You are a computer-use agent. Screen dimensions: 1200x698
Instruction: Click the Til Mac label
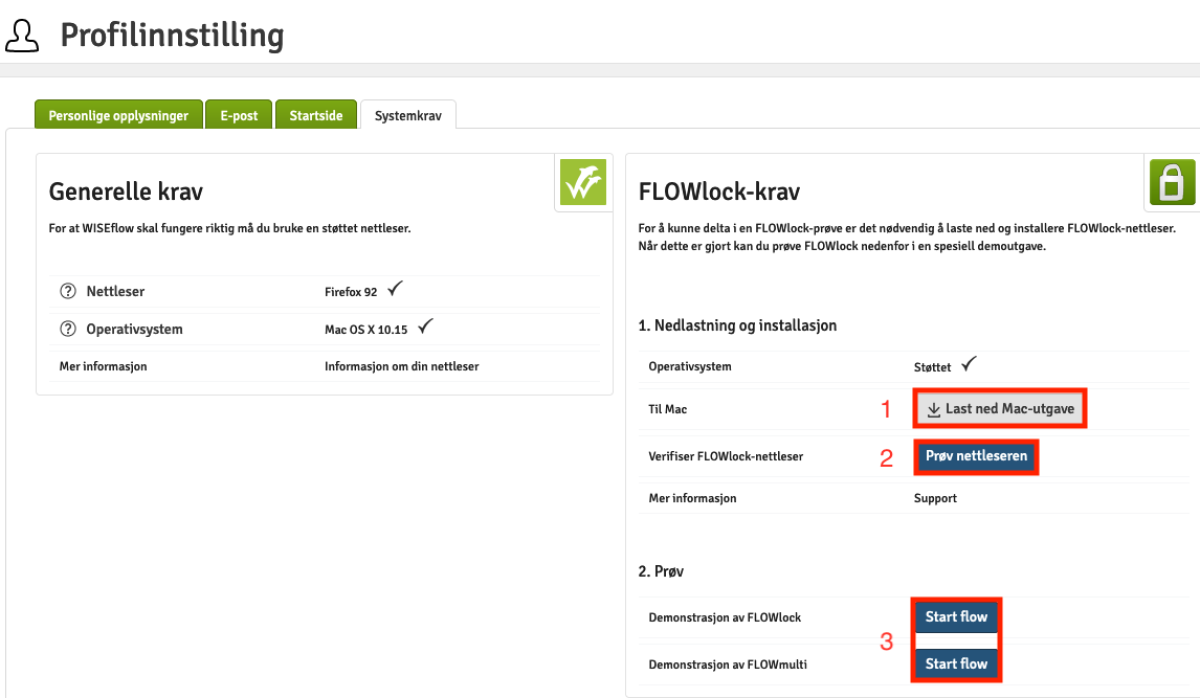(668, 409)
